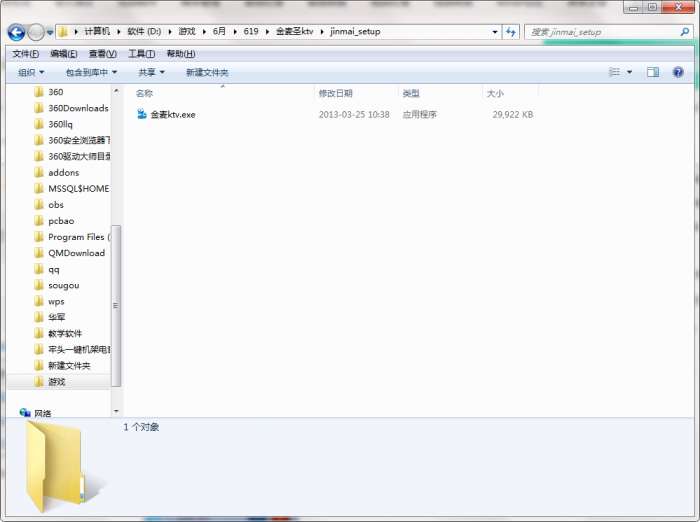Viewport: 700px width, 522px height.
Task: Sort by the 修改日期 column header
Action: click(336, 93)
